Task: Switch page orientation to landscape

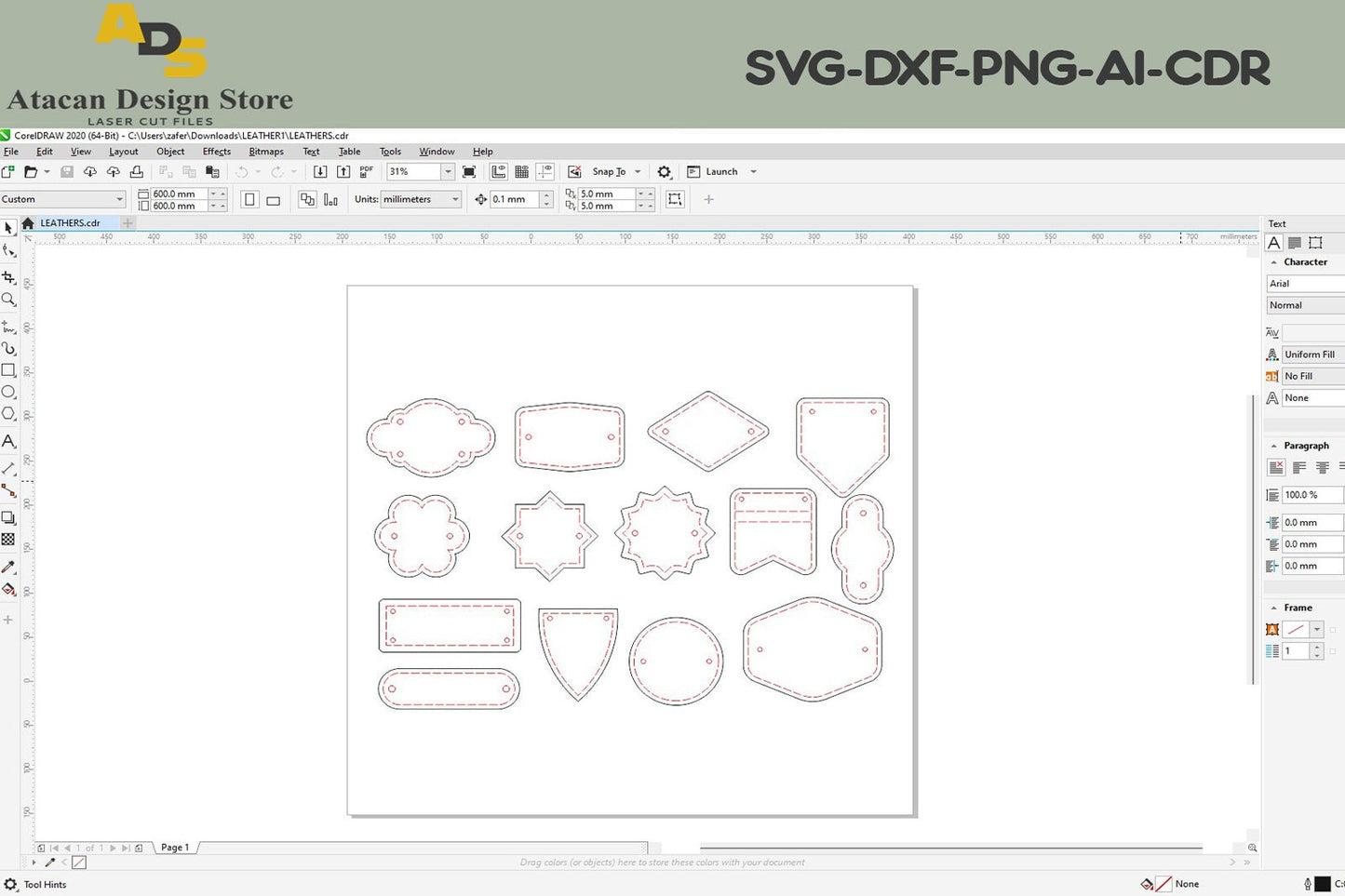Action: coord(273,199)
